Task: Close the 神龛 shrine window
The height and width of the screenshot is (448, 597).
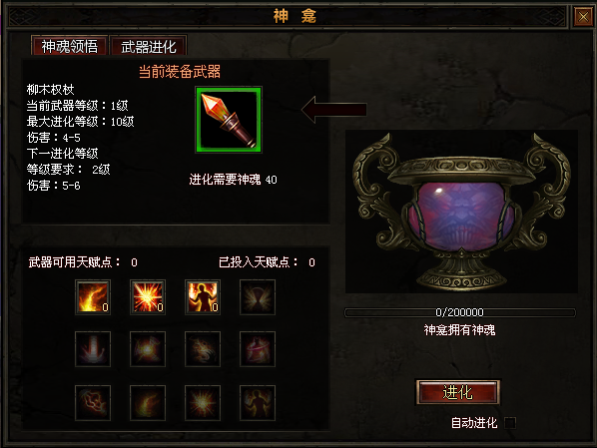Action: pyautogui.click(x=583, y=16)
